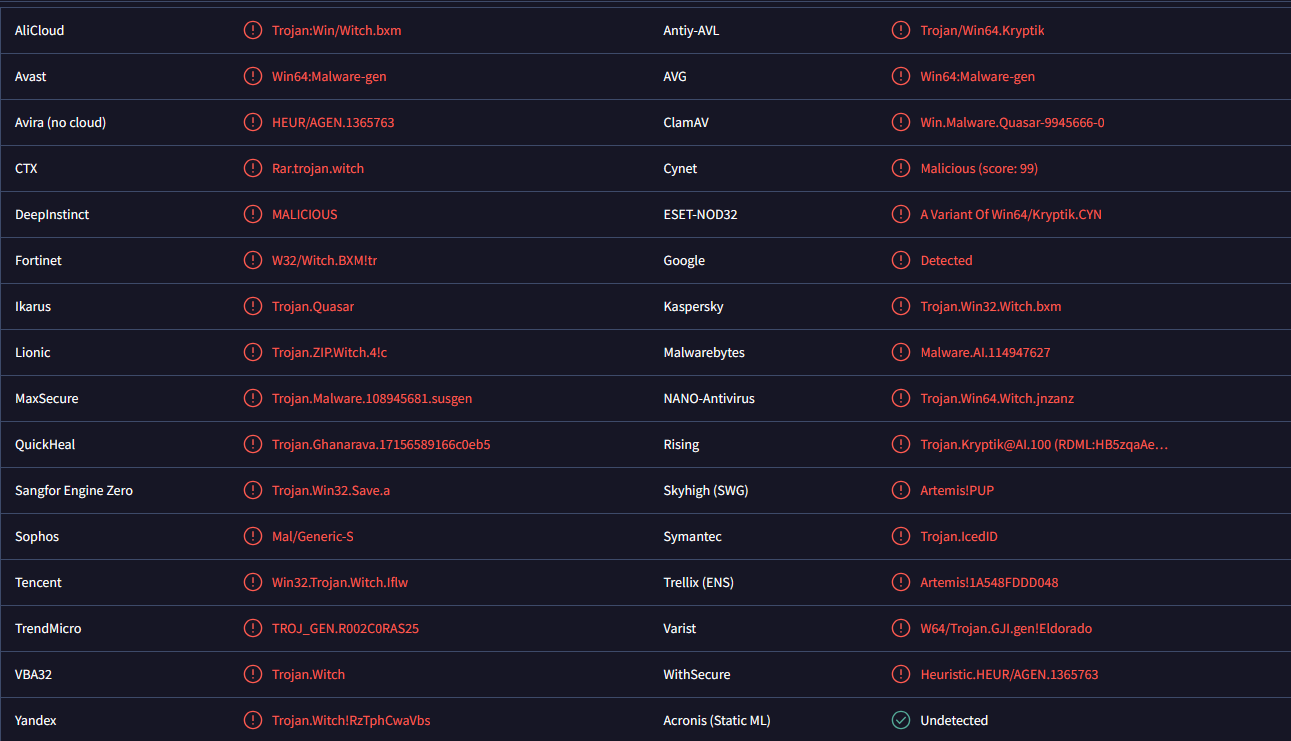Select the Heuristic.HEUR/AGEN.1365763 detection text
This screenshot has width=1291, height=741.
click(x=1009, y=674)
